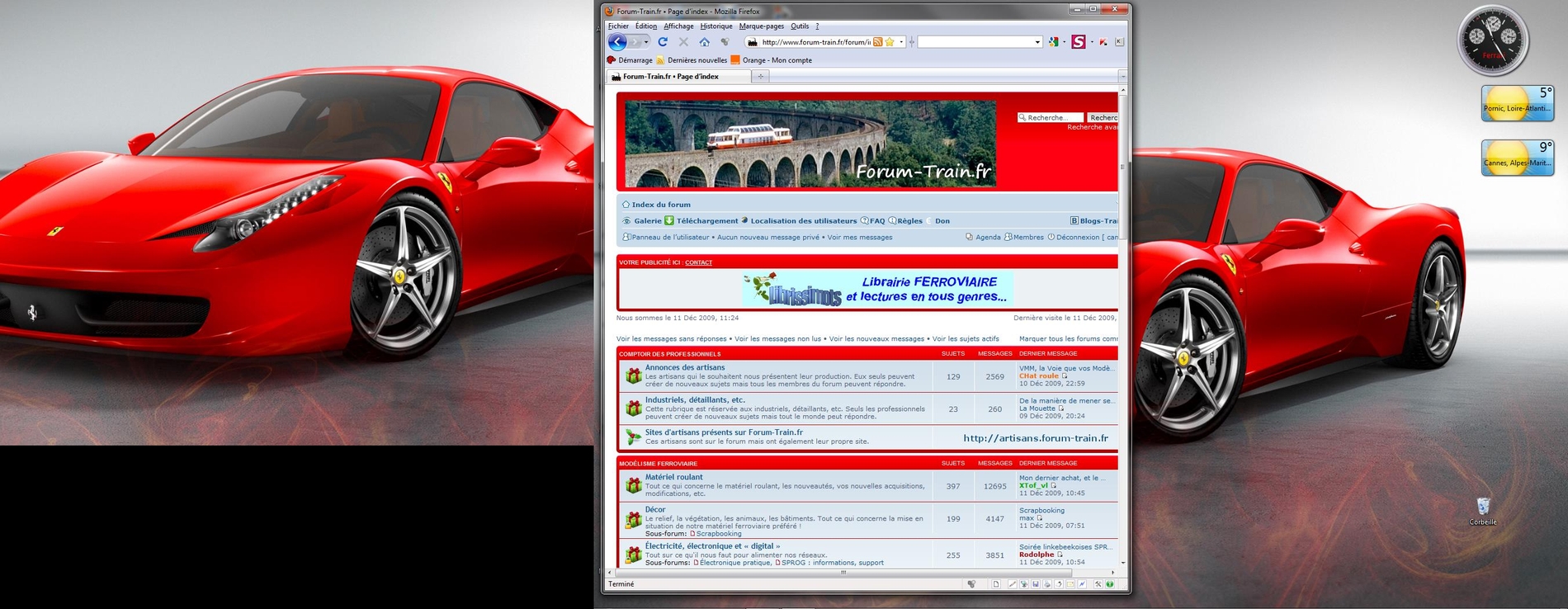
Task: Click the analog clock desktop gadget
Action: tap(1493, 40)
